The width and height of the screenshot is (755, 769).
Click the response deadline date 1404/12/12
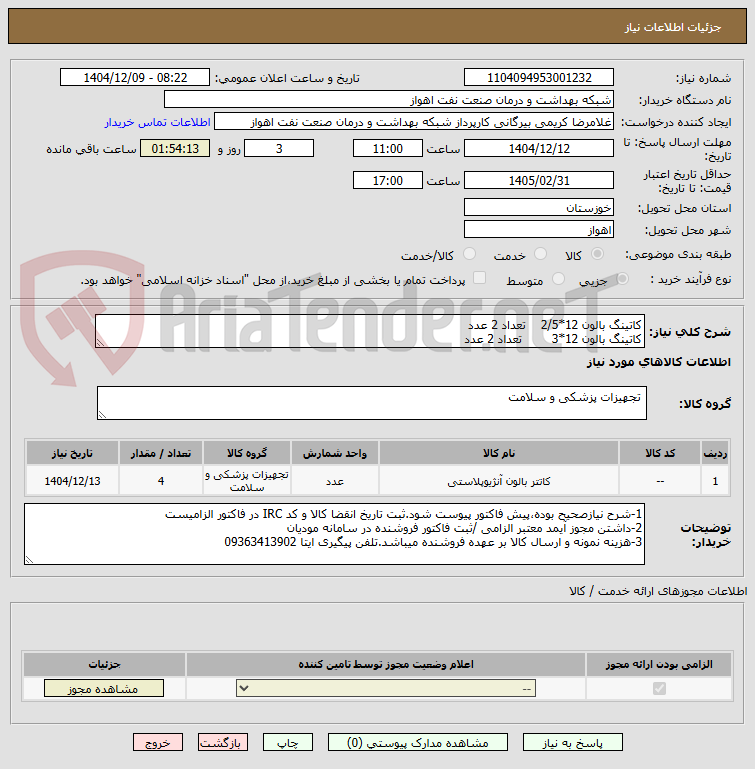(x=539, y=148)
